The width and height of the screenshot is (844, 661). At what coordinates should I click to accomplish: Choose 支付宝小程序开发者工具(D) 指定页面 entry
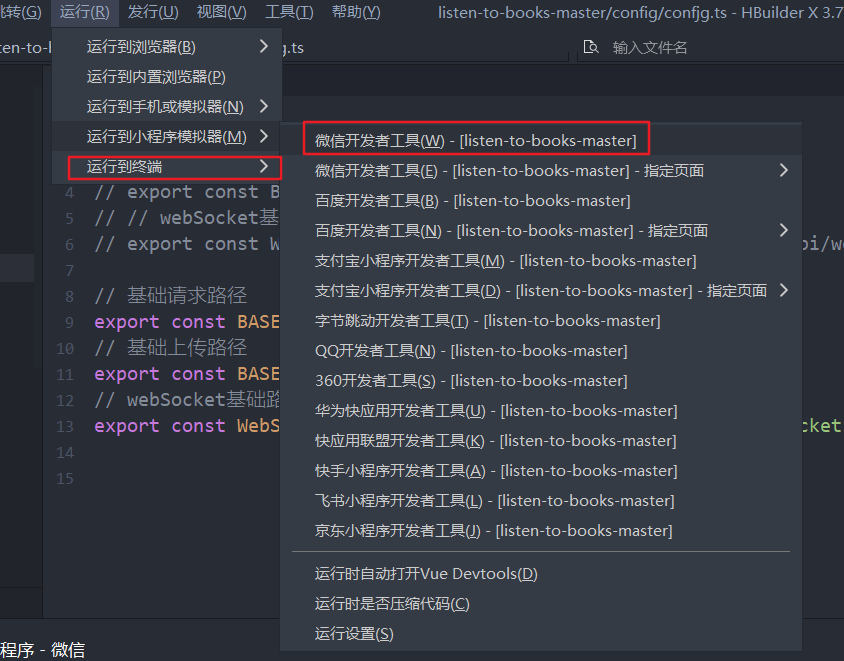pyautogui.click(x=541, y=291)
